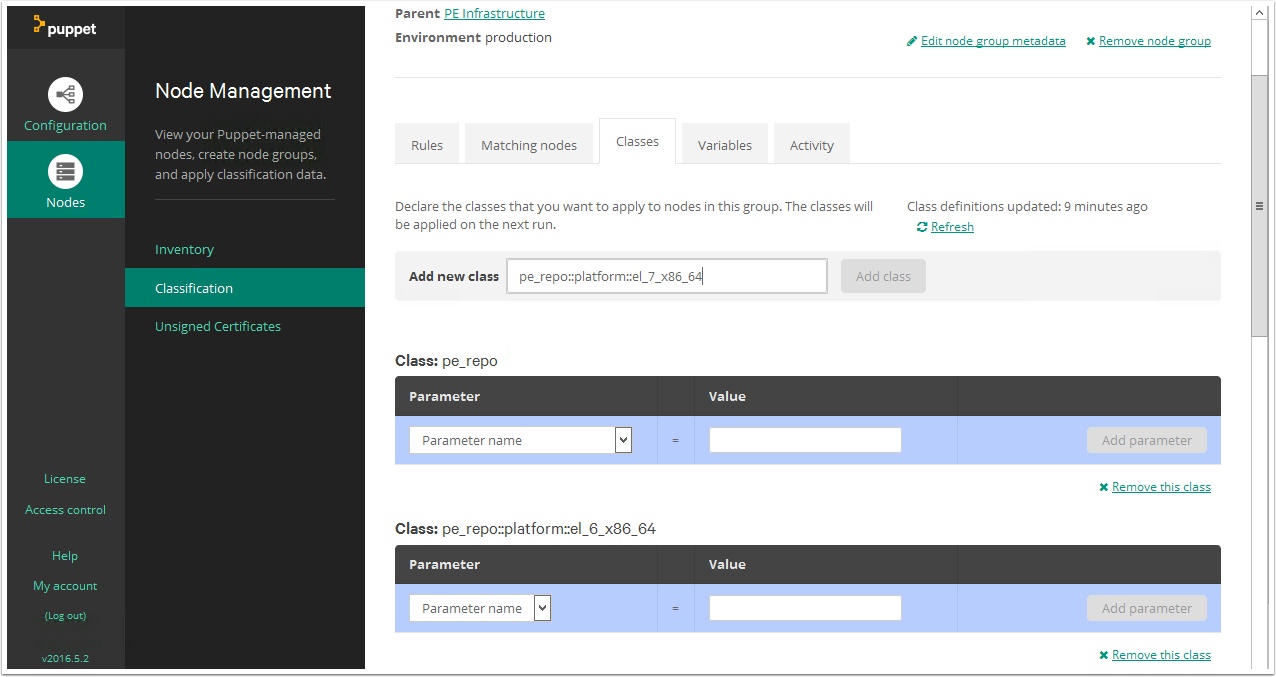Open the Help link
The image size is (1276, 677).
[x=65, y=556]
